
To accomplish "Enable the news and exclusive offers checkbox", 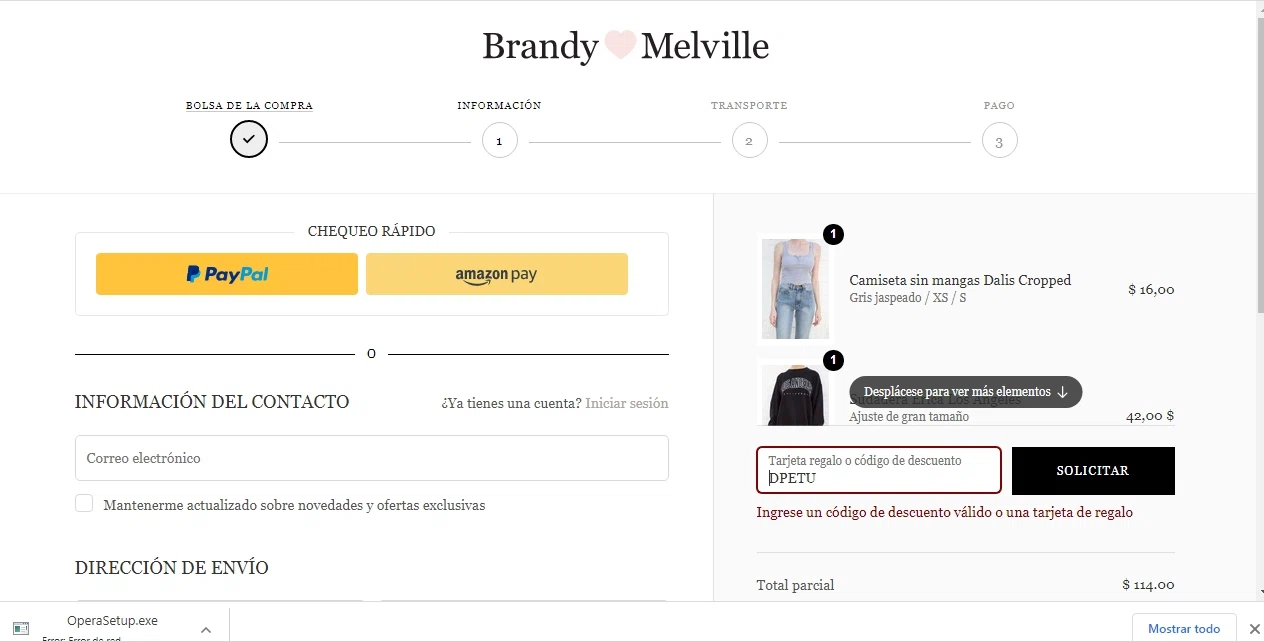I will 84,504.
